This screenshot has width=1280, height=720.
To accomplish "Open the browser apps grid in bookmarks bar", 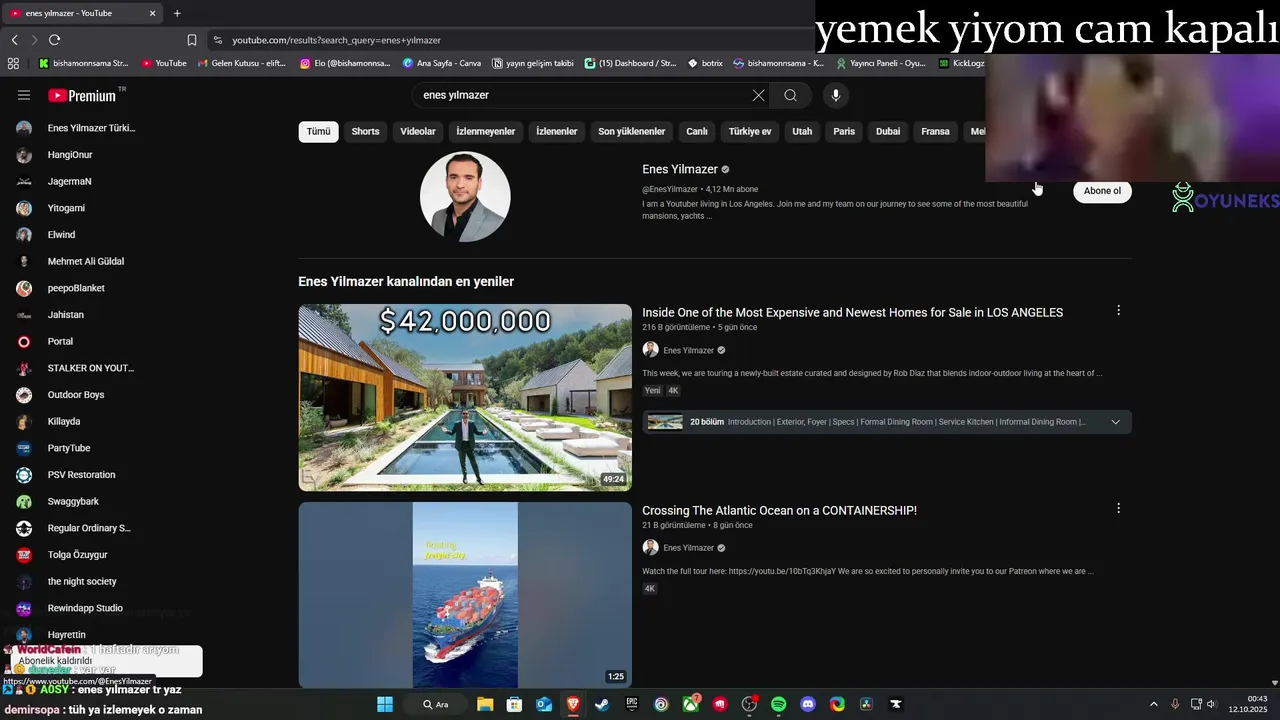I will pos(13,63).
